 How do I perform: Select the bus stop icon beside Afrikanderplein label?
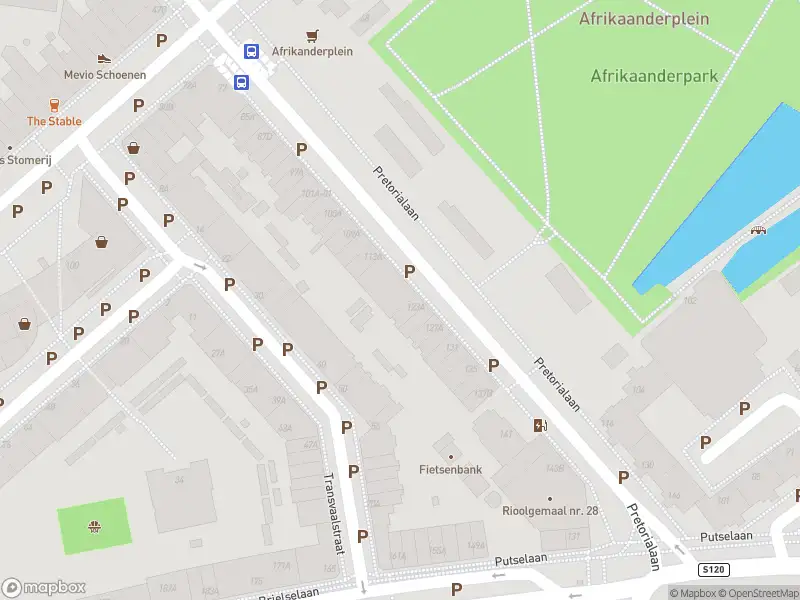(x=251, y=51)
